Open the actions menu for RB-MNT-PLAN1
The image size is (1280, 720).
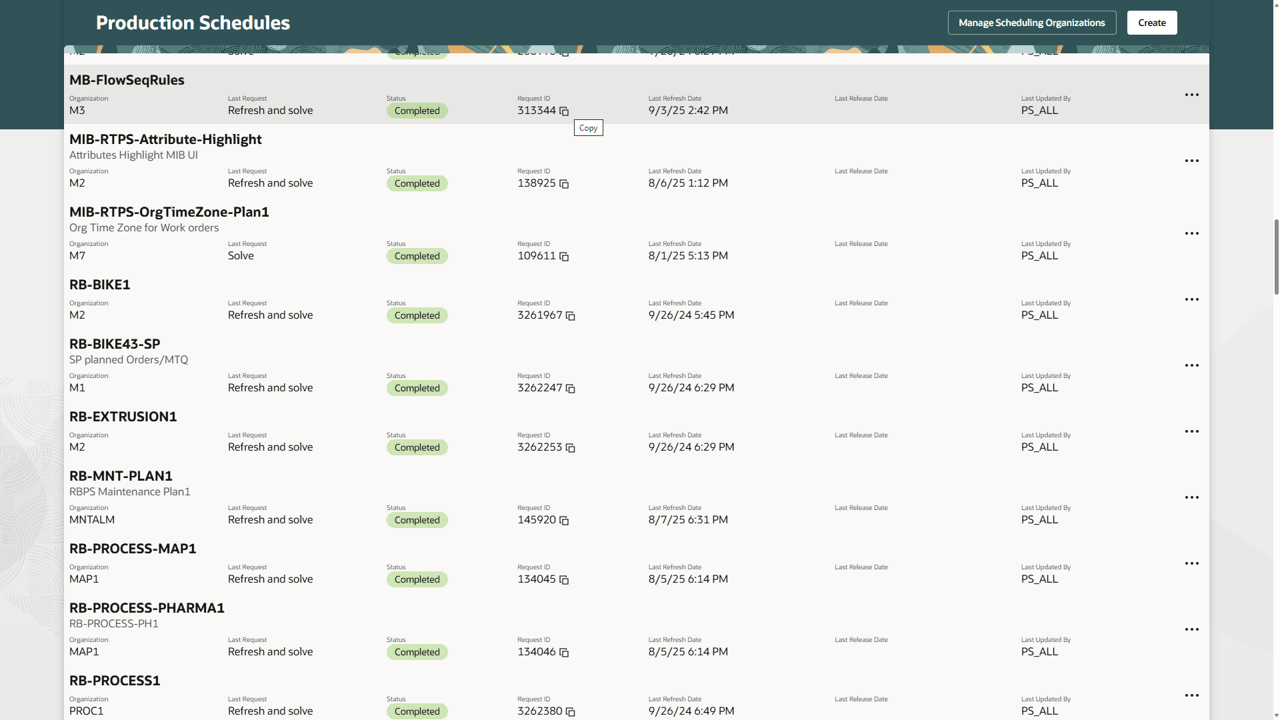1192,497
